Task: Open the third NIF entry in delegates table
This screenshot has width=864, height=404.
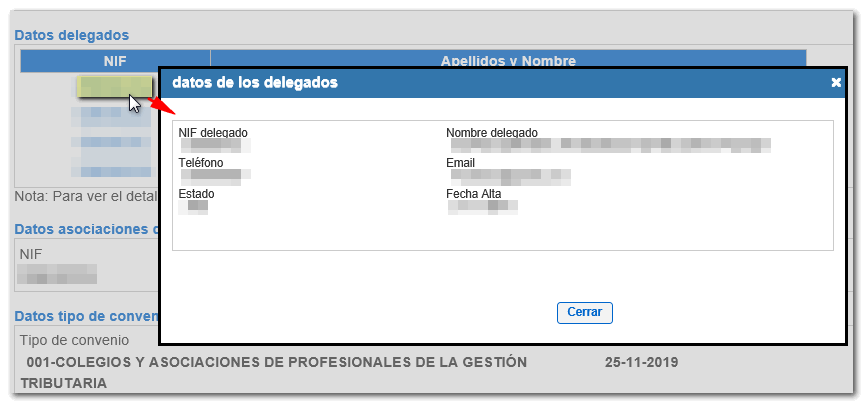Action: click(x=110, y=143)
